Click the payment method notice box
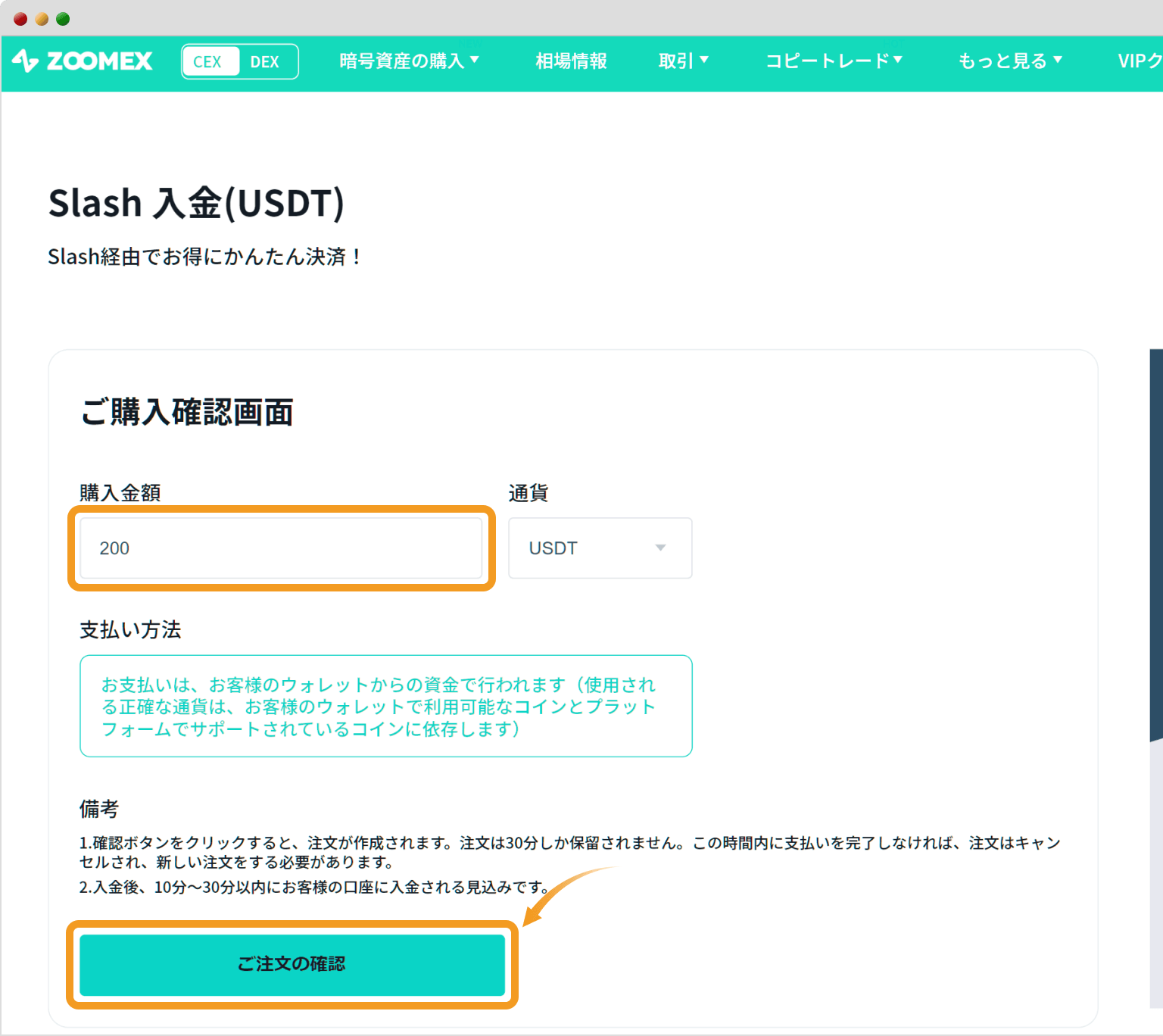This screenshot has height=1036, width=1163. point(385,706)
